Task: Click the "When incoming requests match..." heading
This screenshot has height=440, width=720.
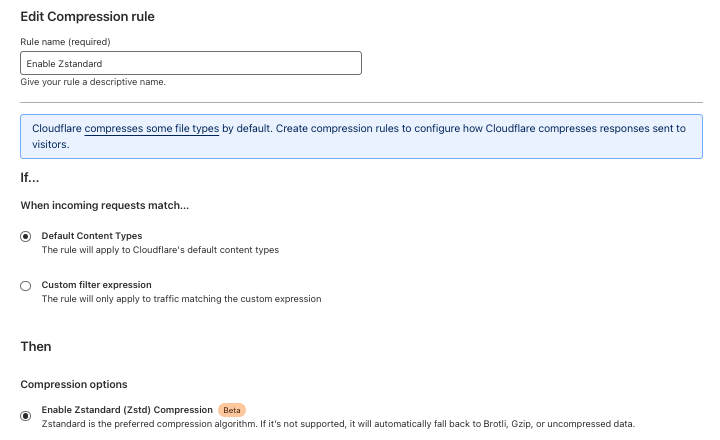Action: pos(105,205)
